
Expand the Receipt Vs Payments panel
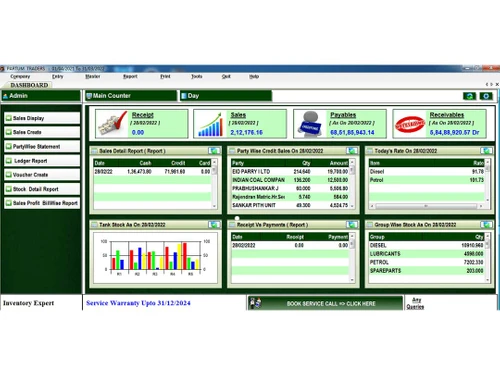point(352,225)
